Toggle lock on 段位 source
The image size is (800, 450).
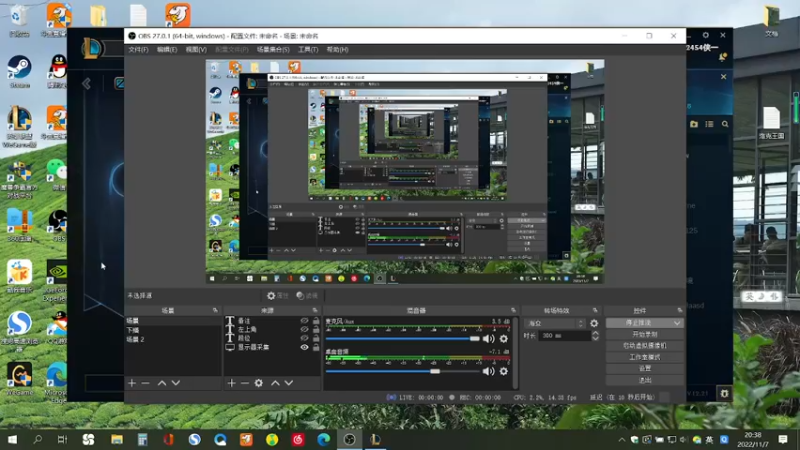(x=316, y=338)
